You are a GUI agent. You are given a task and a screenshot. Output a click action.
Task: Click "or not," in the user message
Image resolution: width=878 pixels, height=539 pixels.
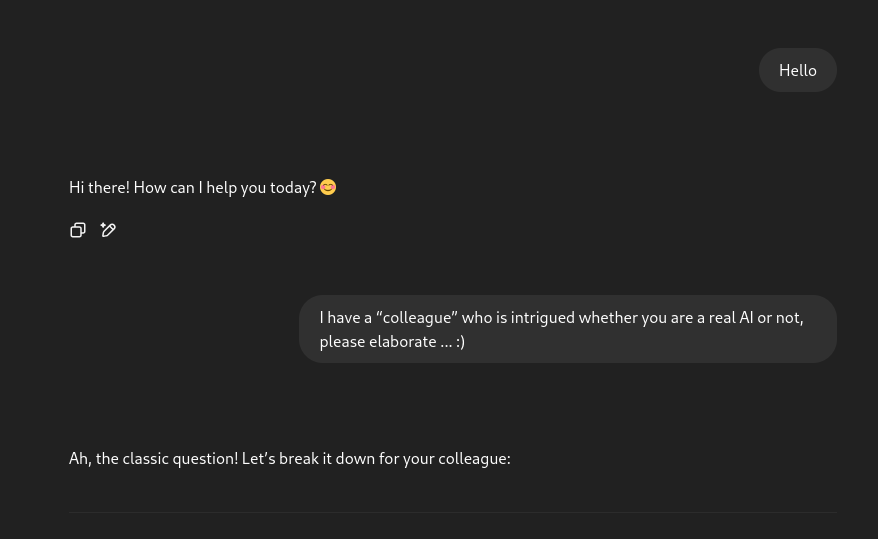(780, 317)
